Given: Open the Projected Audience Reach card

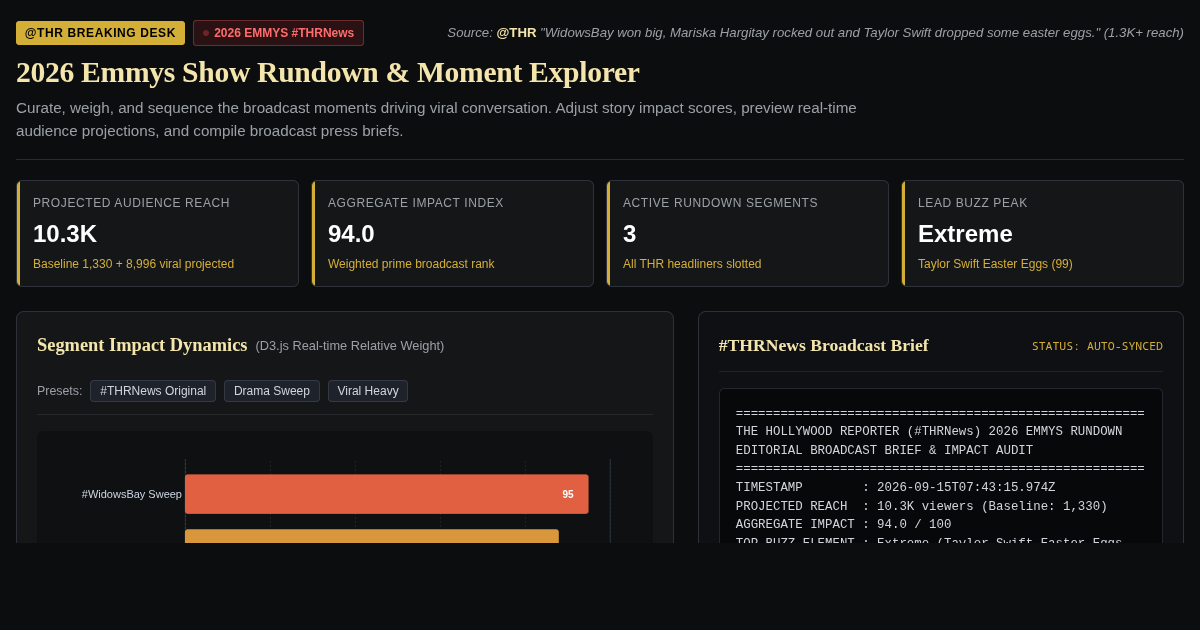Looking at the screenshot, I should click(x=158, y=234).
